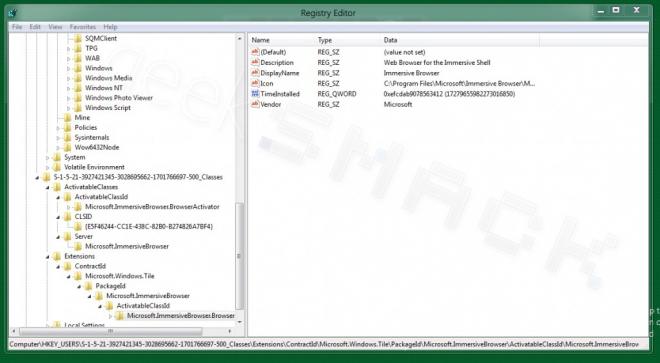Click the tree pane vertical scrollbar thumb
660x363 pixels.
click(x=240, y=256)
